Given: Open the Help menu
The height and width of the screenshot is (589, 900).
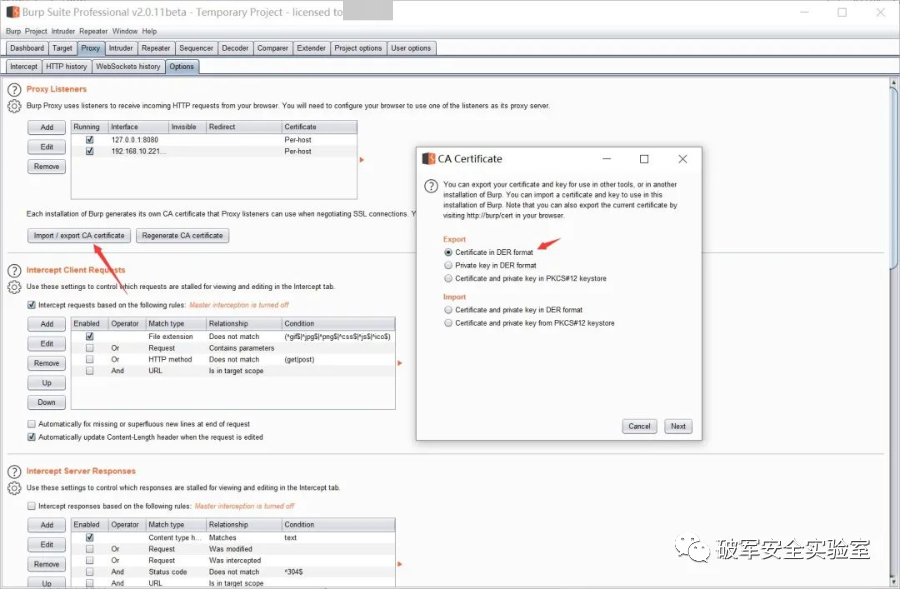Looking at the screenshot, I should tap(149, 32).
